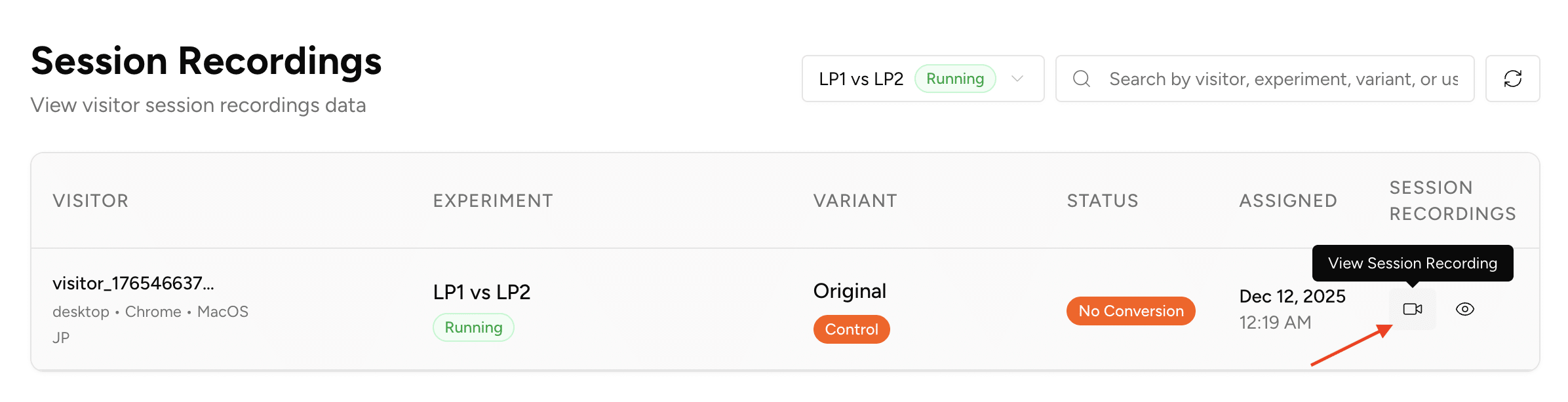1568x402 pixels.
Task: Click the LP1 vs LP2 experiment name in row
Action: pos(482,292)
